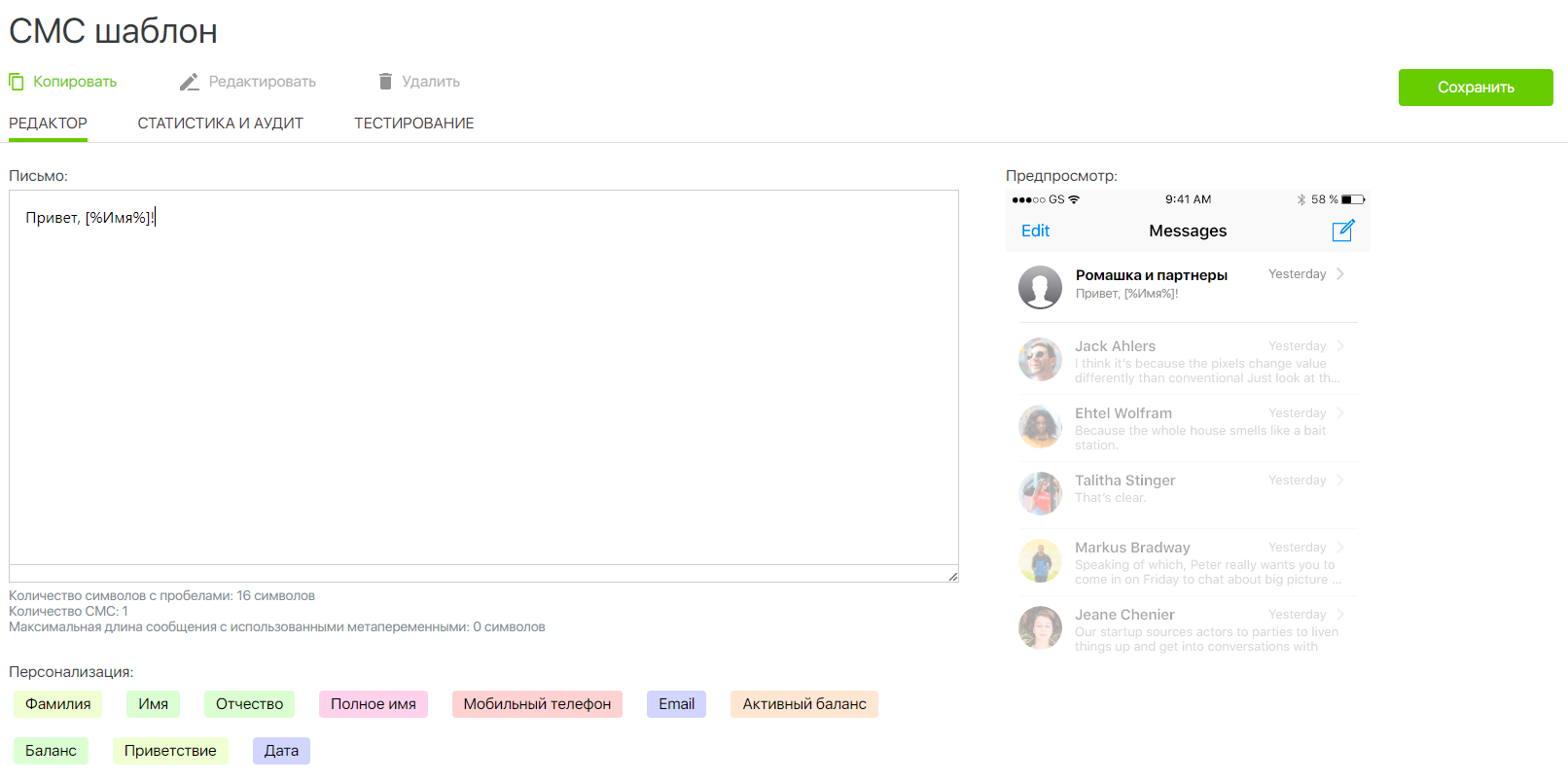Open the chevron next to Ромашка и партнеры
The image size is (1568, 783).
tap(1340, 274)
